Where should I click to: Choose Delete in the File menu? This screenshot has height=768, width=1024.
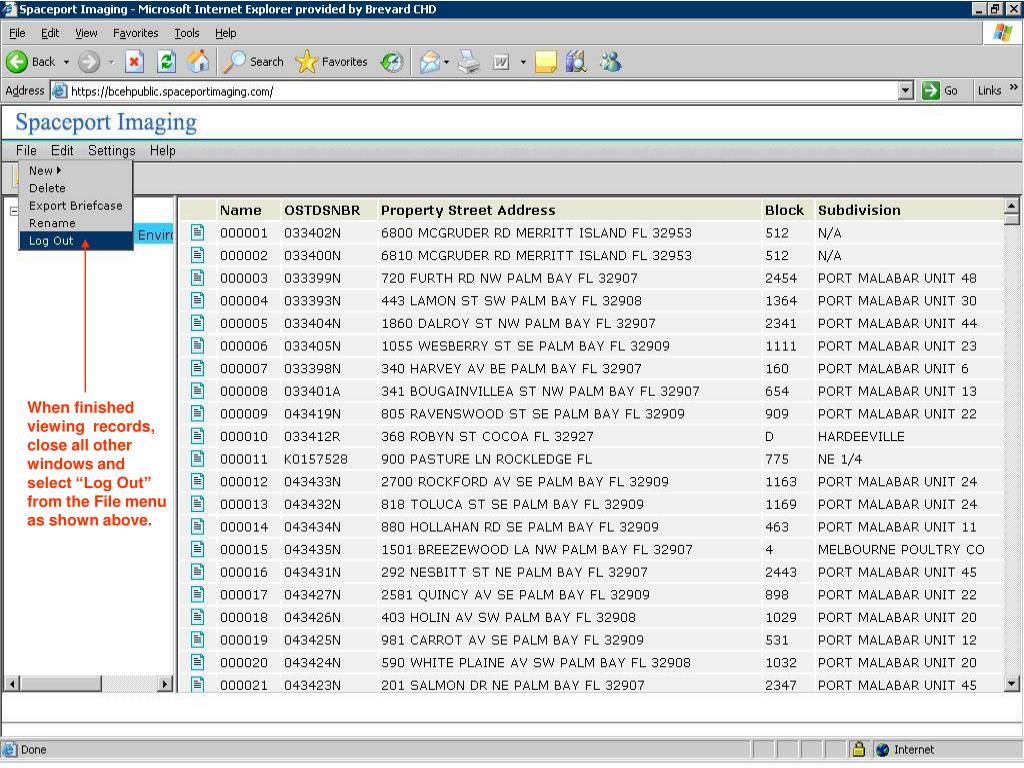pyautogui.click(x=47, y=188)
